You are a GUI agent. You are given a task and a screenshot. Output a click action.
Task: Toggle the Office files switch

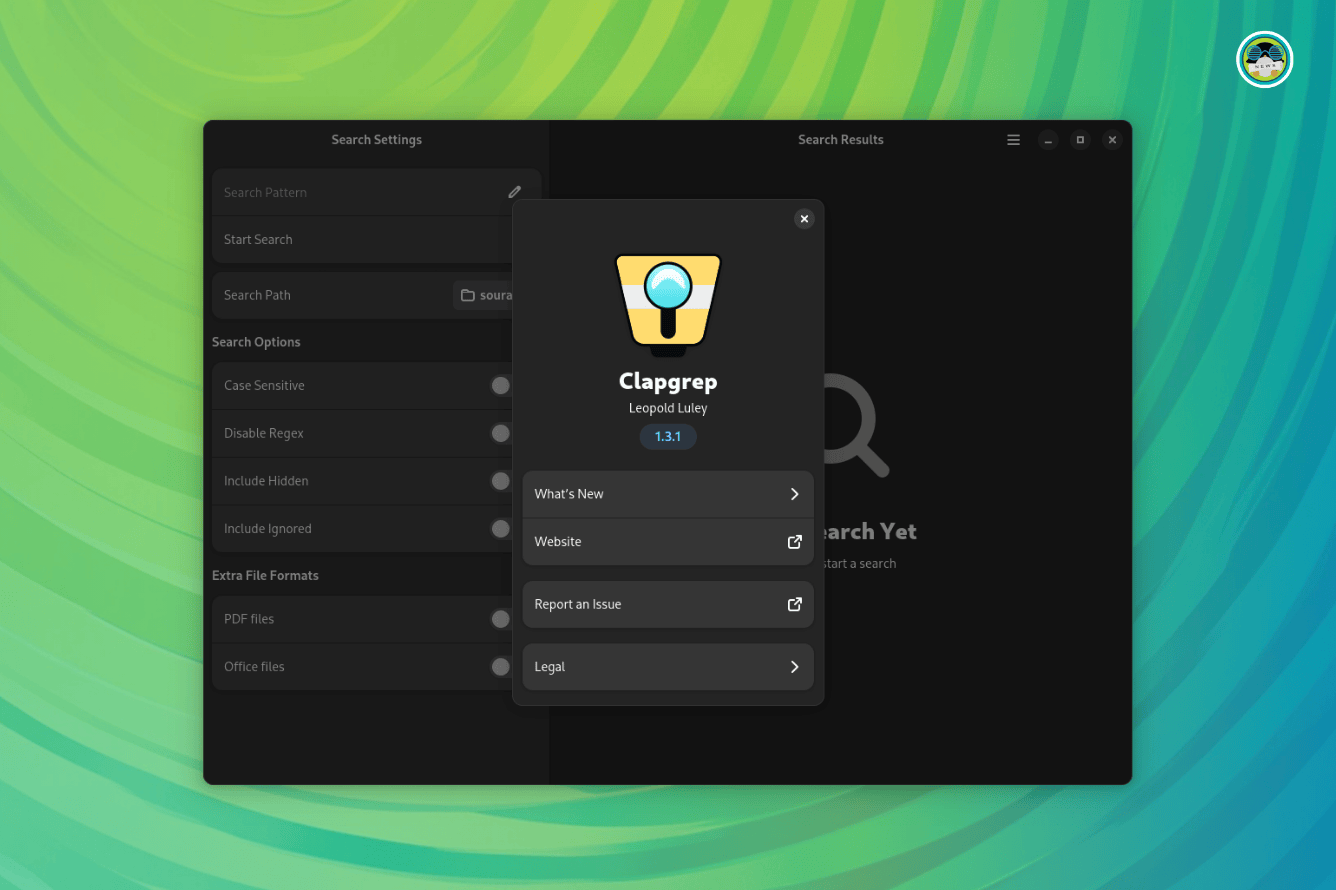pyautogui.click(x=501, y=667)
